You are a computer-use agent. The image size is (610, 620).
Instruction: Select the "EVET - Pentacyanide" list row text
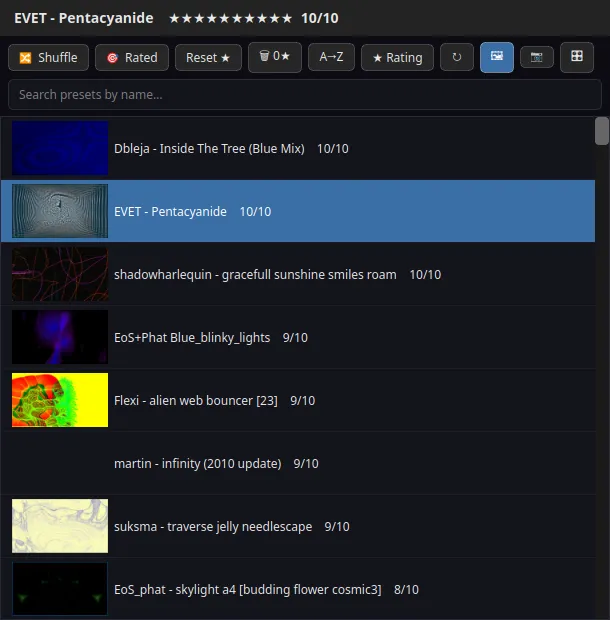click(170, 212)
